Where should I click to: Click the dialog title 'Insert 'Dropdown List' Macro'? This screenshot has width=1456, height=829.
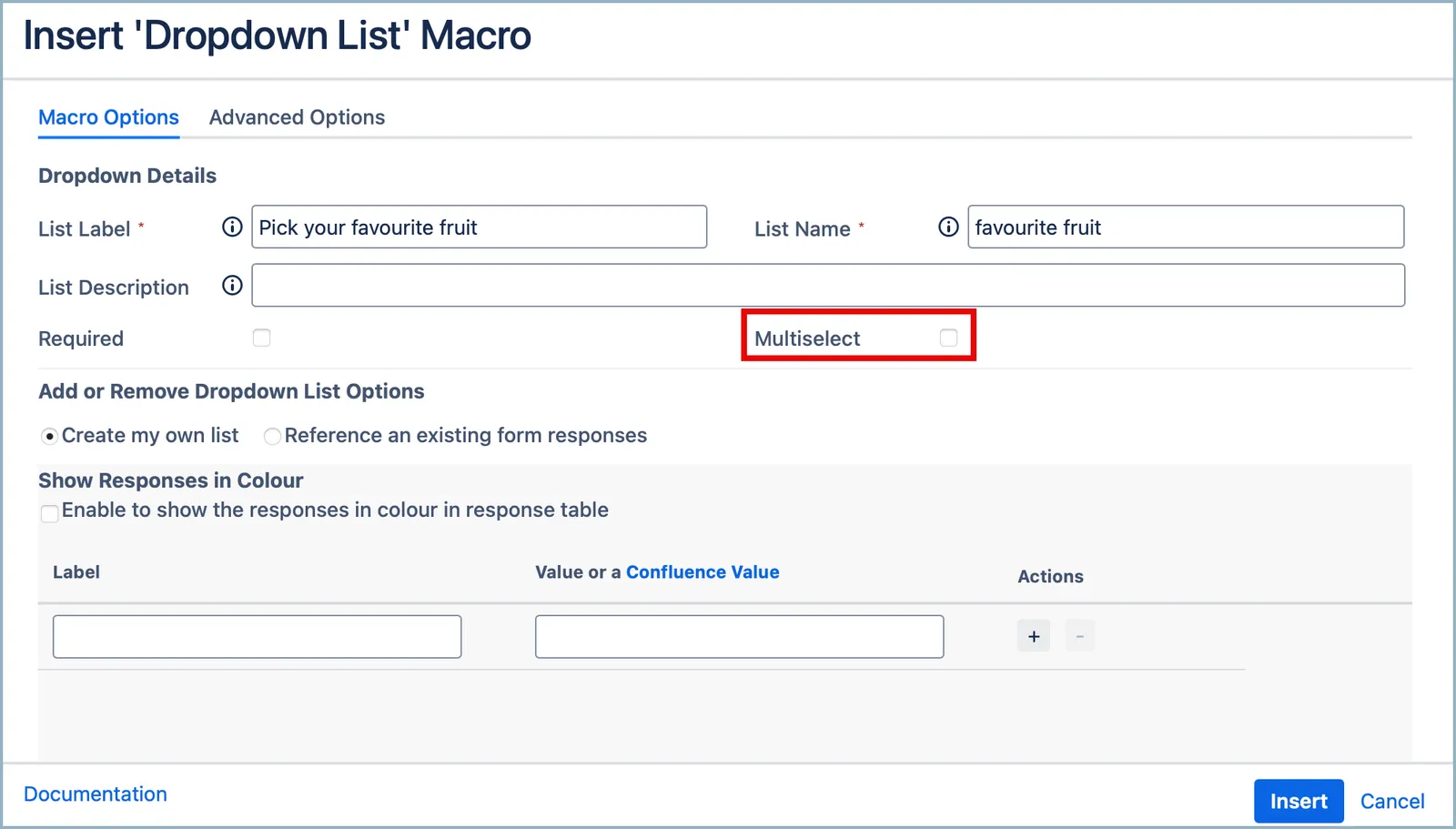pos(278,35)
